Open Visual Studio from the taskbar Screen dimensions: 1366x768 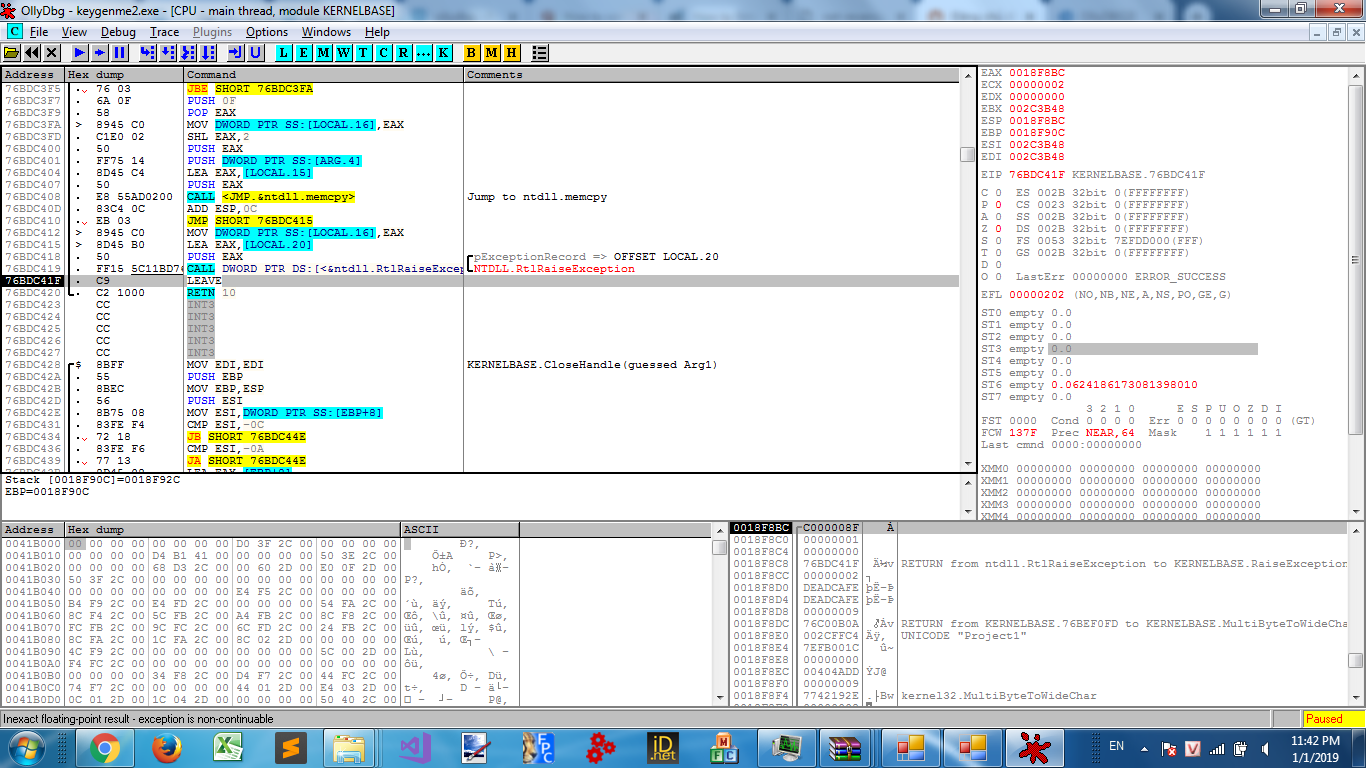(415, 748)
